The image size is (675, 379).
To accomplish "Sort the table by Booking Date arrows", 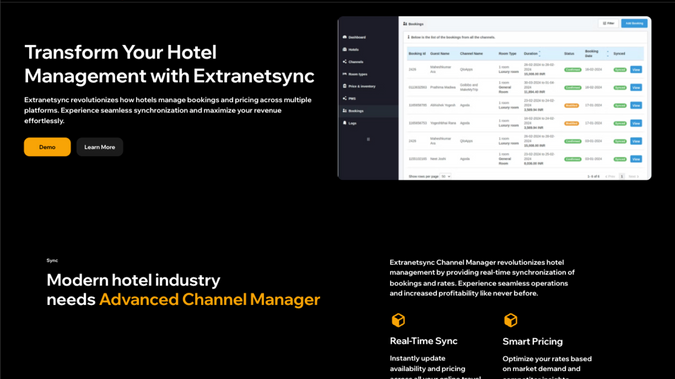I will click(x=607, y=53).
